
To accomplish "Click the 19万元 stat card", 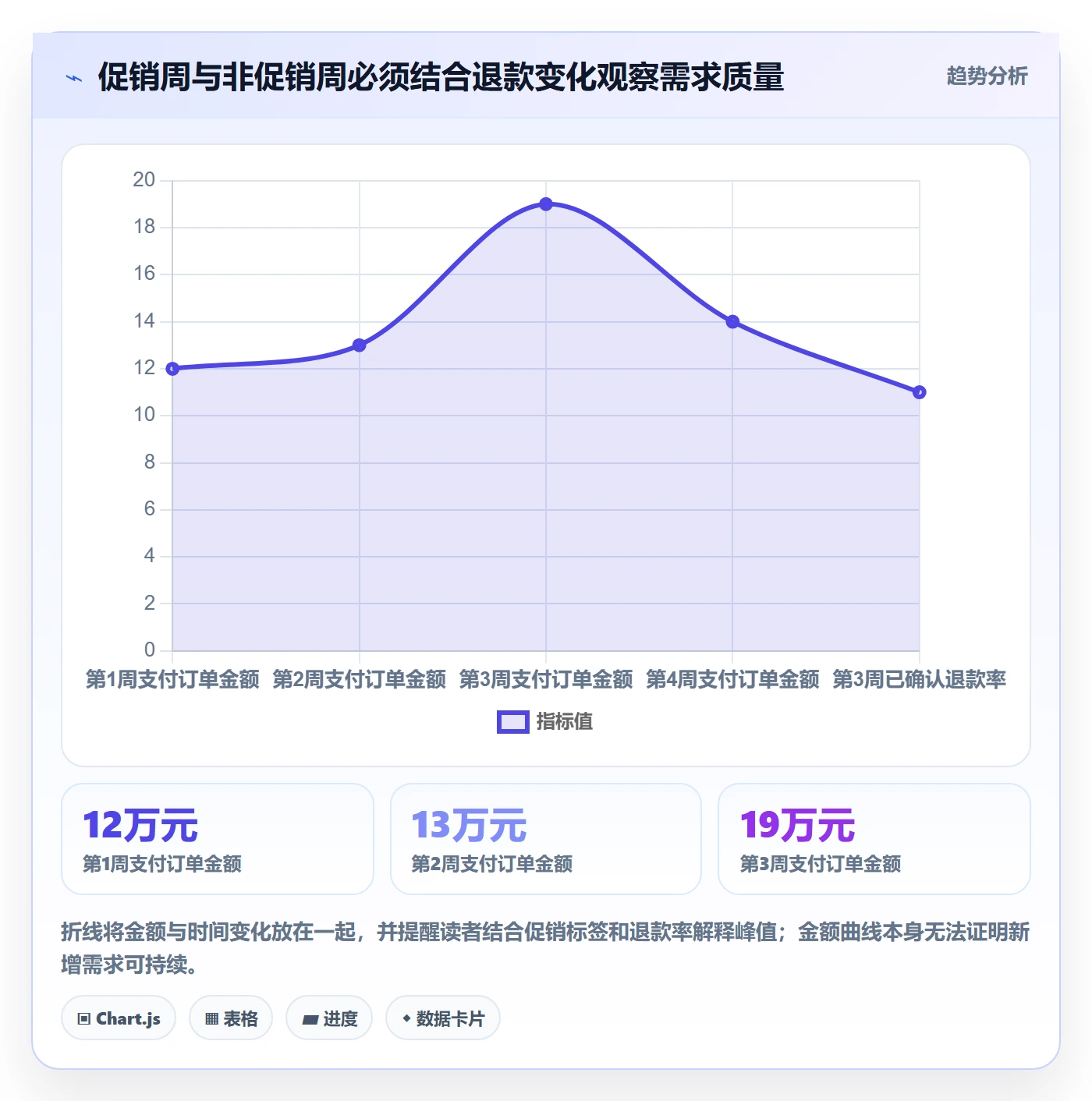I will 874,839.
